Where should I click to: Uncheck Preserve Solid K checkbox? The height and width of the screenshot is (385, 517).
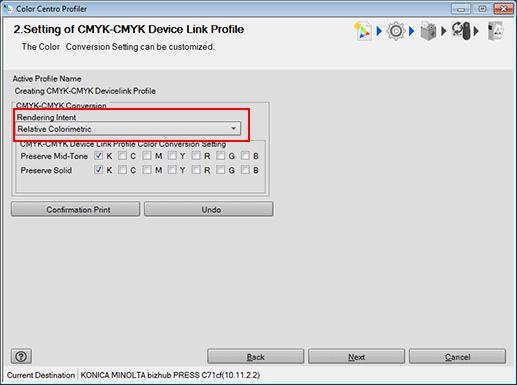coord(98,170)
